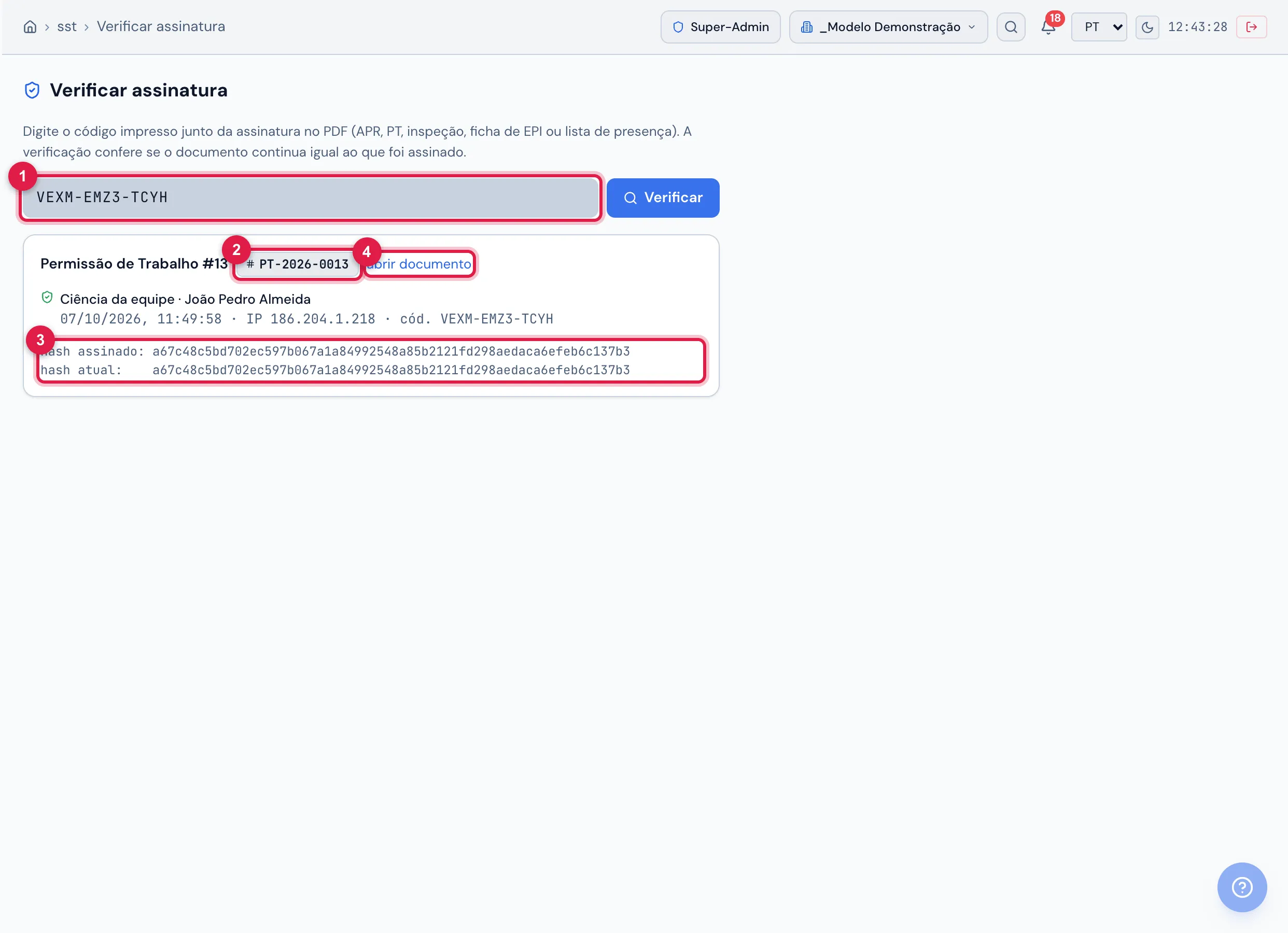Click the green verified shield icon
The width and height of the screenshot is (1288, 933).
coord(47,298)
